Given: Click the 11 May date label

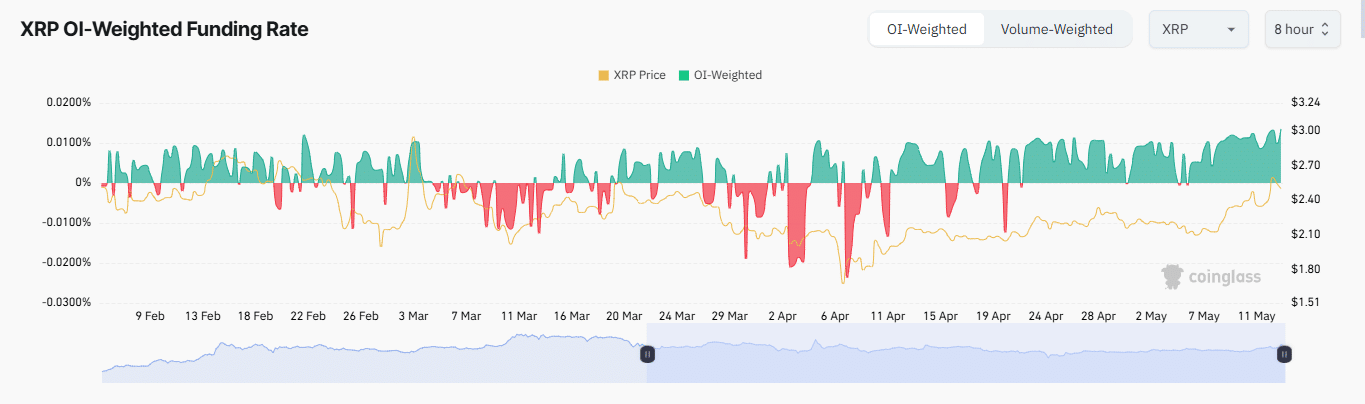Looking at the screenshot, I should pos(1256,316).
